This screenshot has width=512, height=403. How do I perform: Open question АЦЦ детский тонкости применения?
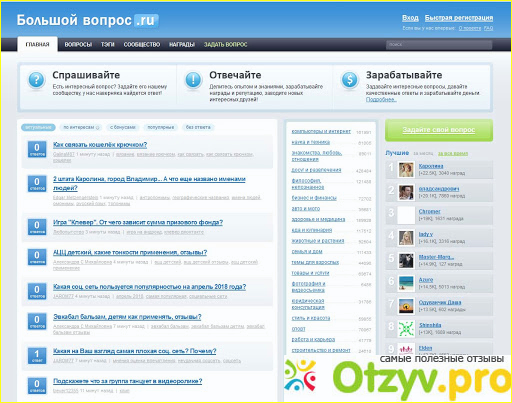(x=130, y=252)
